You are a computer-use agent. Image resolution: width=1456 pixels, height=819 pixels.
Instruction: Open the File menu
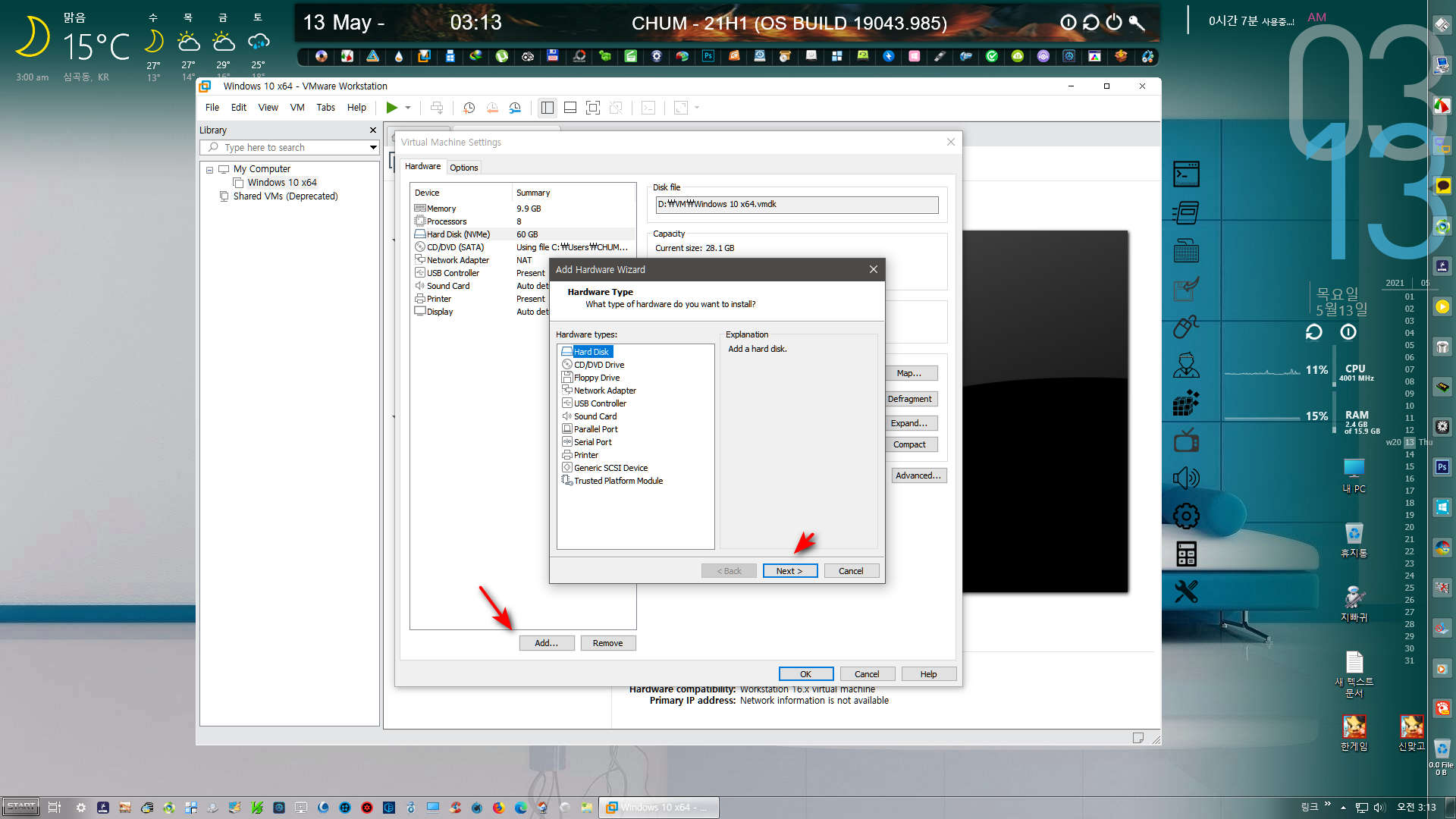[x=212, y=108]
